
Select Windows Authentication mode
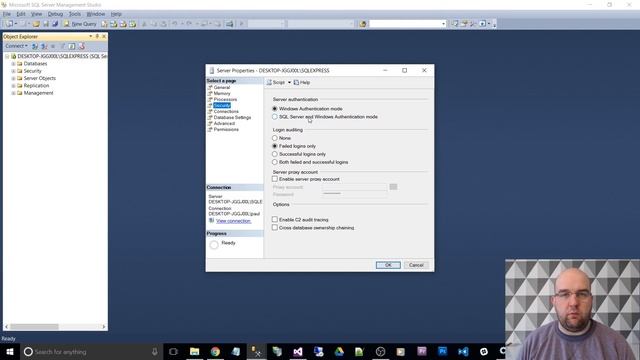[x=275, y=109]
